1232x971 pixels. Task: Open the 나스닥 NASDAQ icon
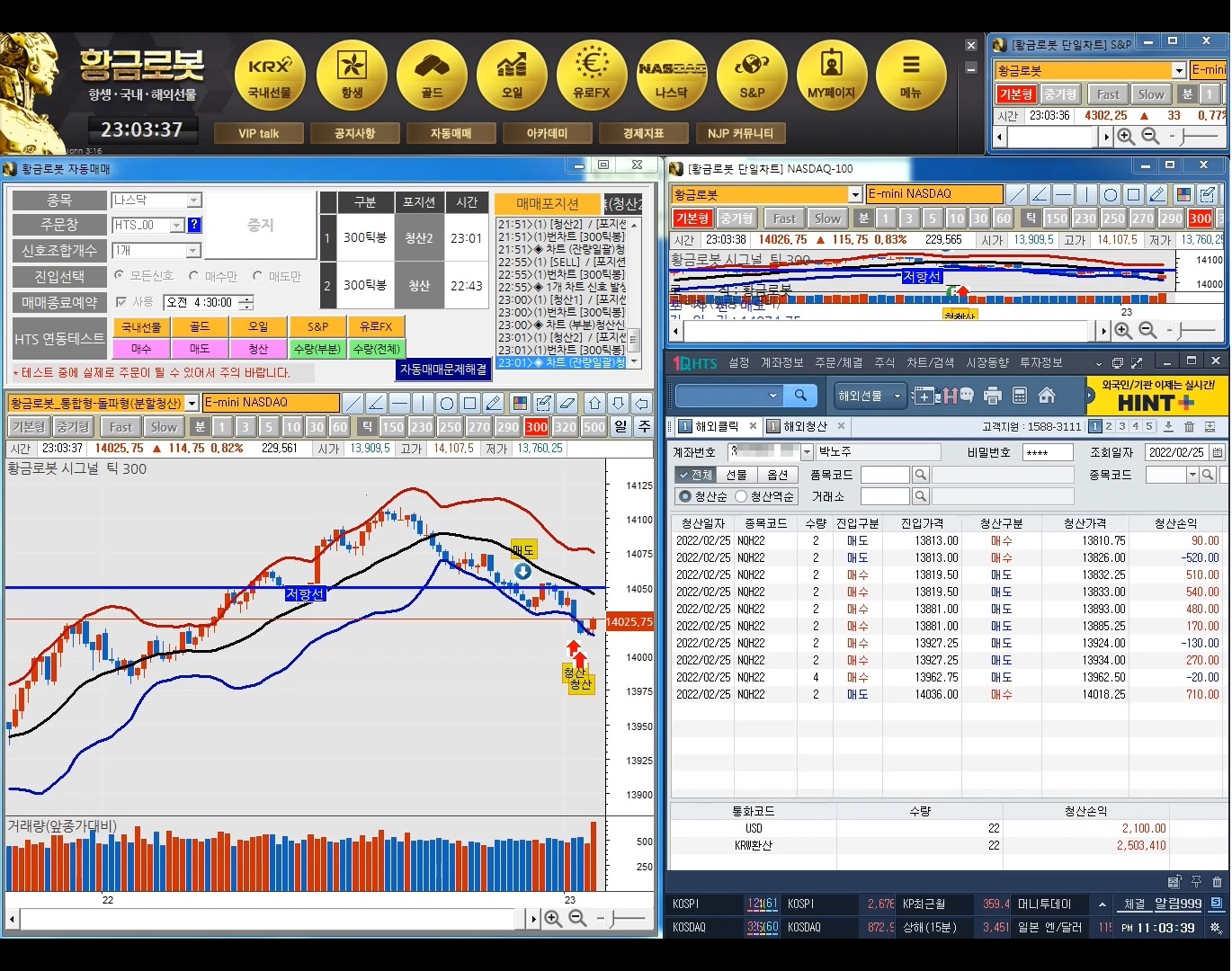pos(672,76)
